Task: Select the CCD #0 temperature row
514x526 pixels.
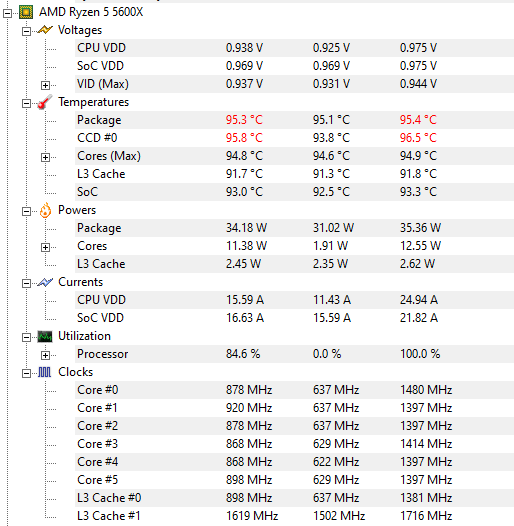Action: 295,138
